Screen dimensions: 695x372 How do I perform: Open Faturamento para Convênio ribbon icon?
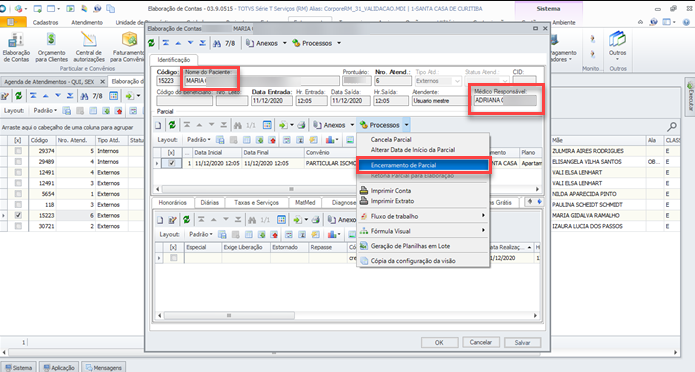tap(128, 47)
